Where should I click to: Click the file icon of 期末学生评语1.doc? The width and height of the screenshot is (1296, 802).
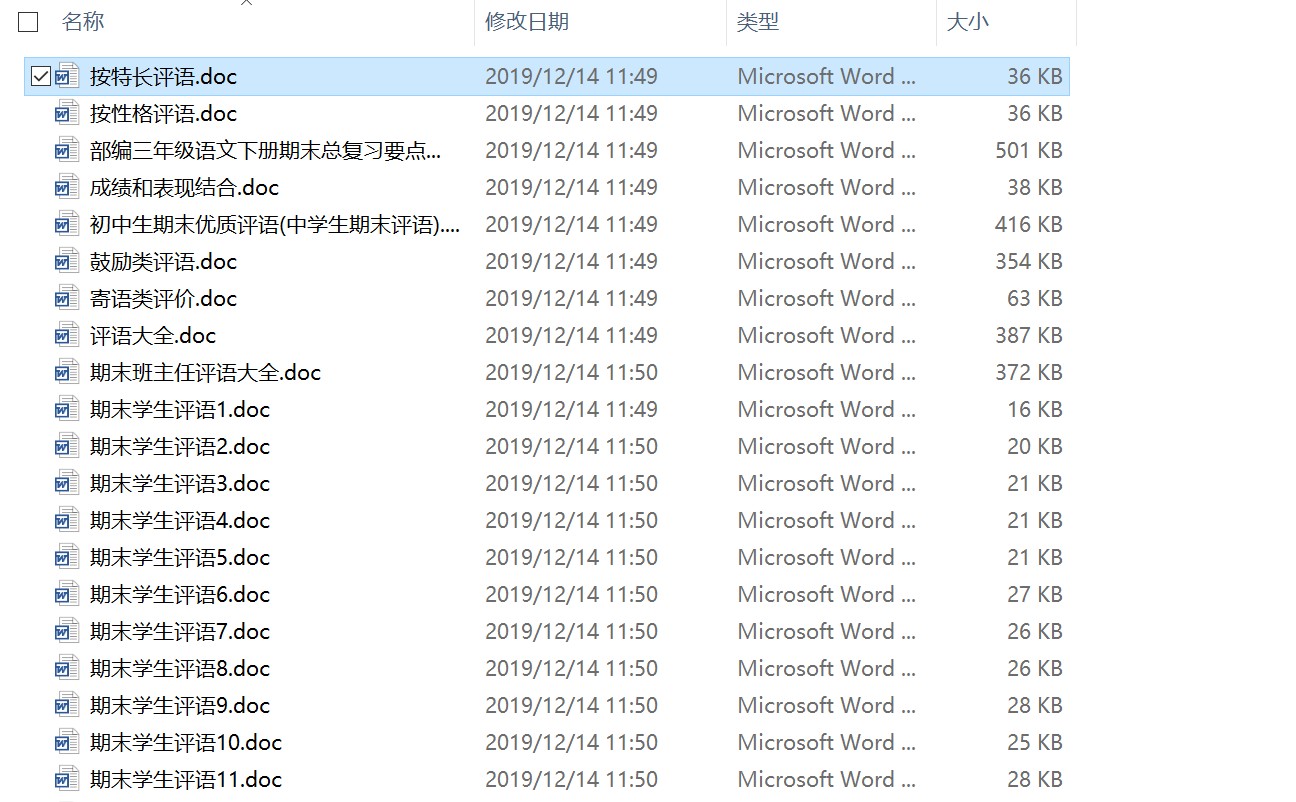(x=67, y=409)
